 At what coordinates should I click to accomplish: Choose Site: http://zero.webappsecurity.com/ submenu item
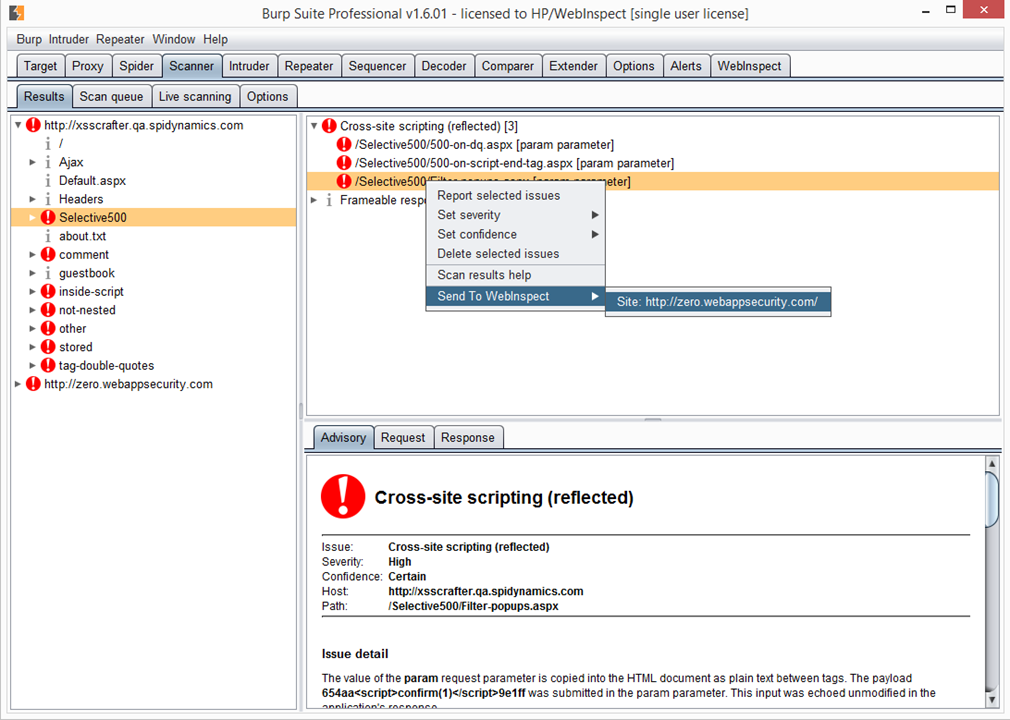pos(718,302)
